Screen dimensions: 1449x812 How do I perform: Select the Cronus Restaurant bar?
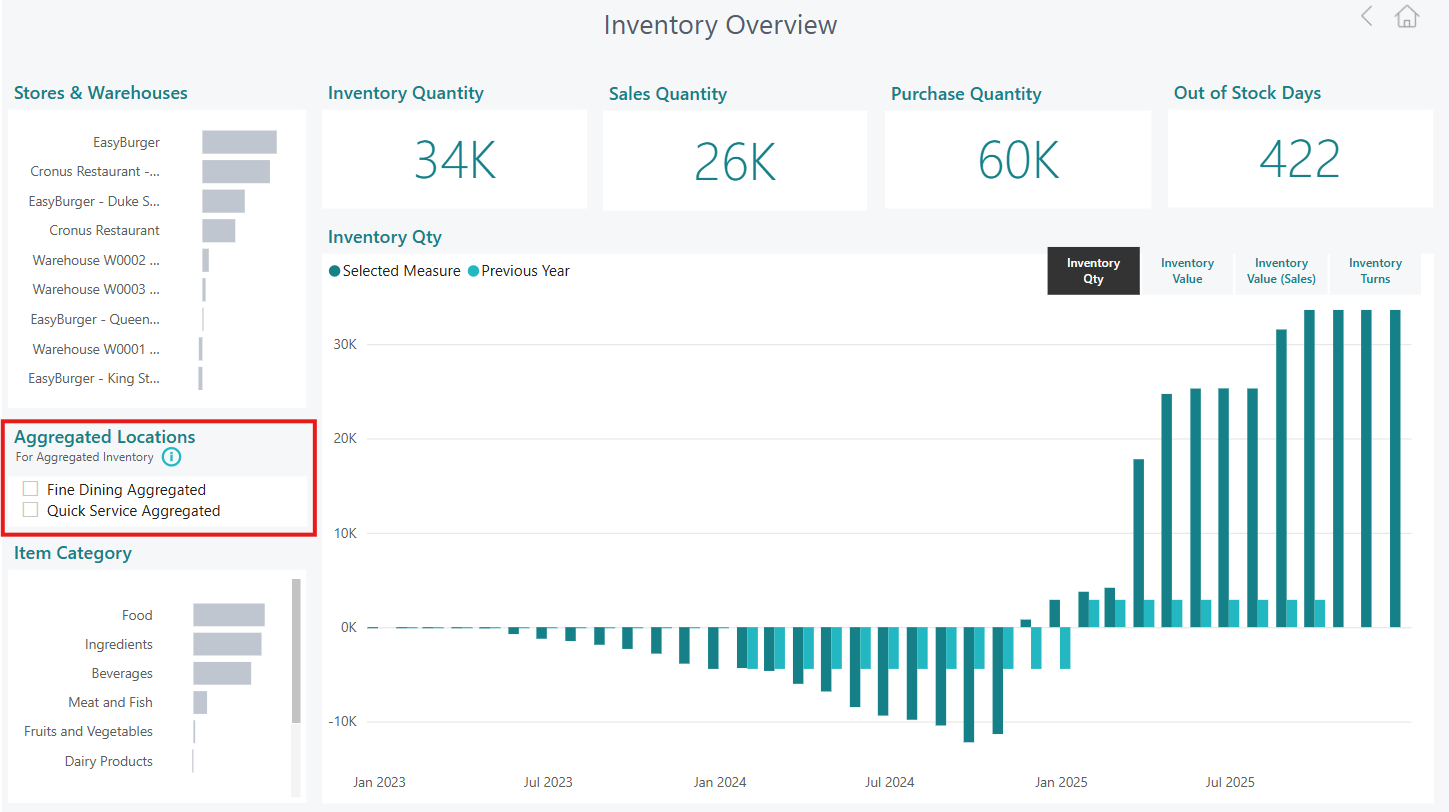click(218, 231)
